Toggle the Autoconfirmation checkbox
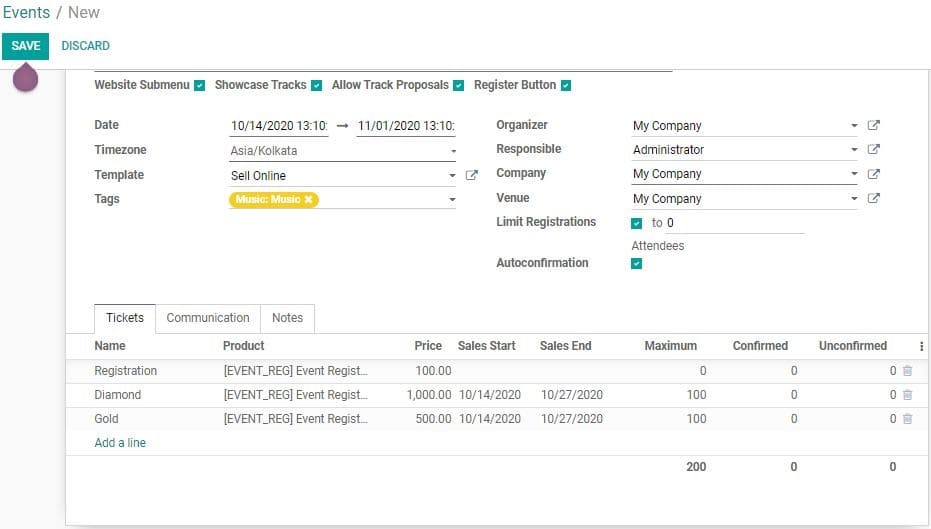The height and width of the screenshot is (529, 931). [637, 264]
